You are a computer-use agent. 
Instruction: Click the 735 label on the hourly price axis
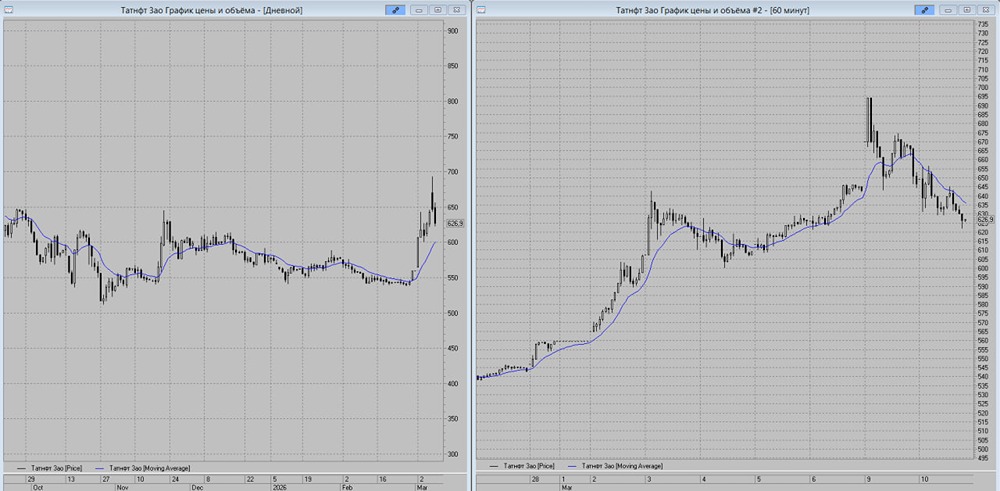[983, 24]
